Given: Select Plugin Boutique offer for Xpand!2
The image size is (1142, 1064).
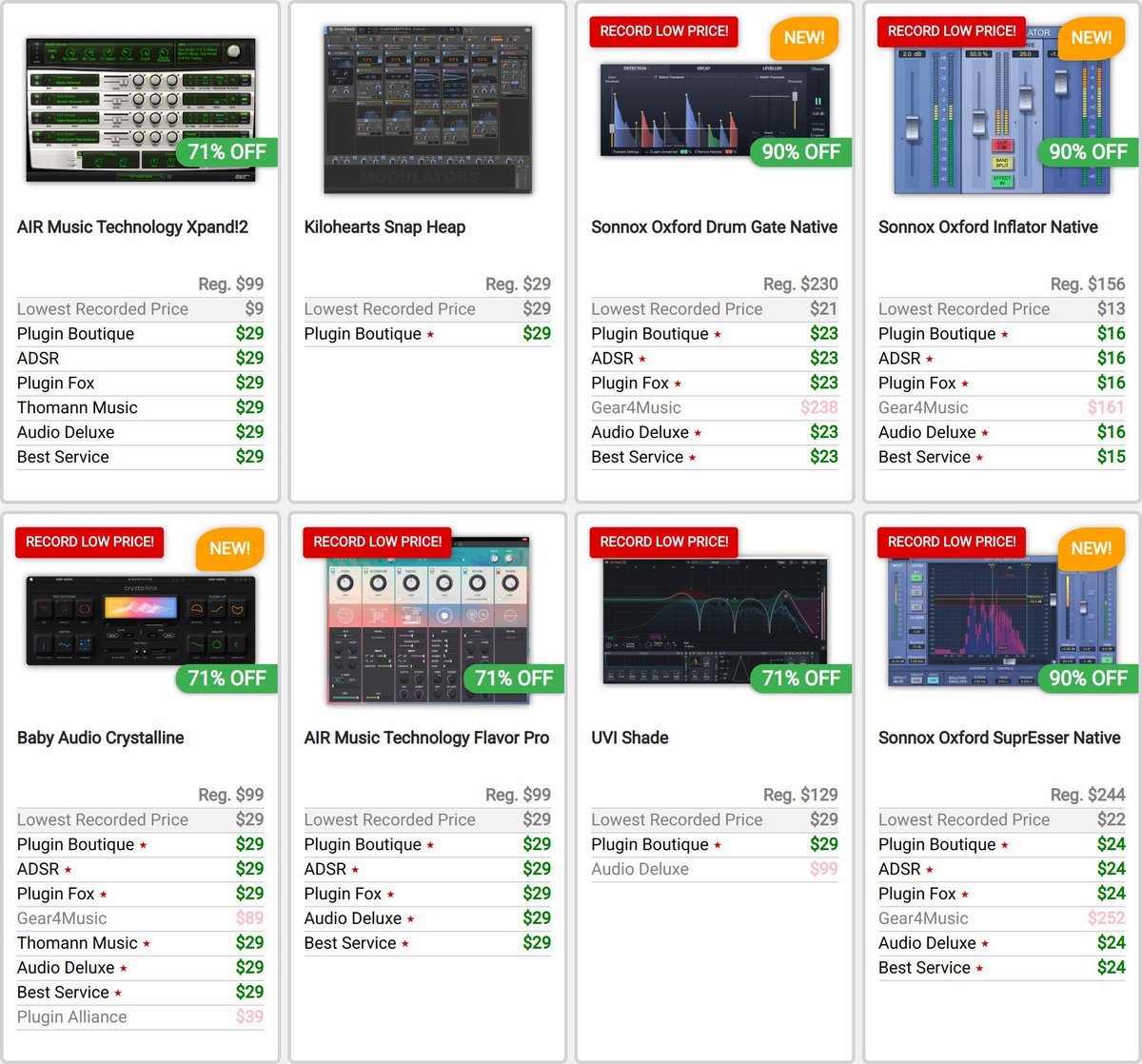Looking at the screenshot, I should pyautogui.click(x=141, y=334).
